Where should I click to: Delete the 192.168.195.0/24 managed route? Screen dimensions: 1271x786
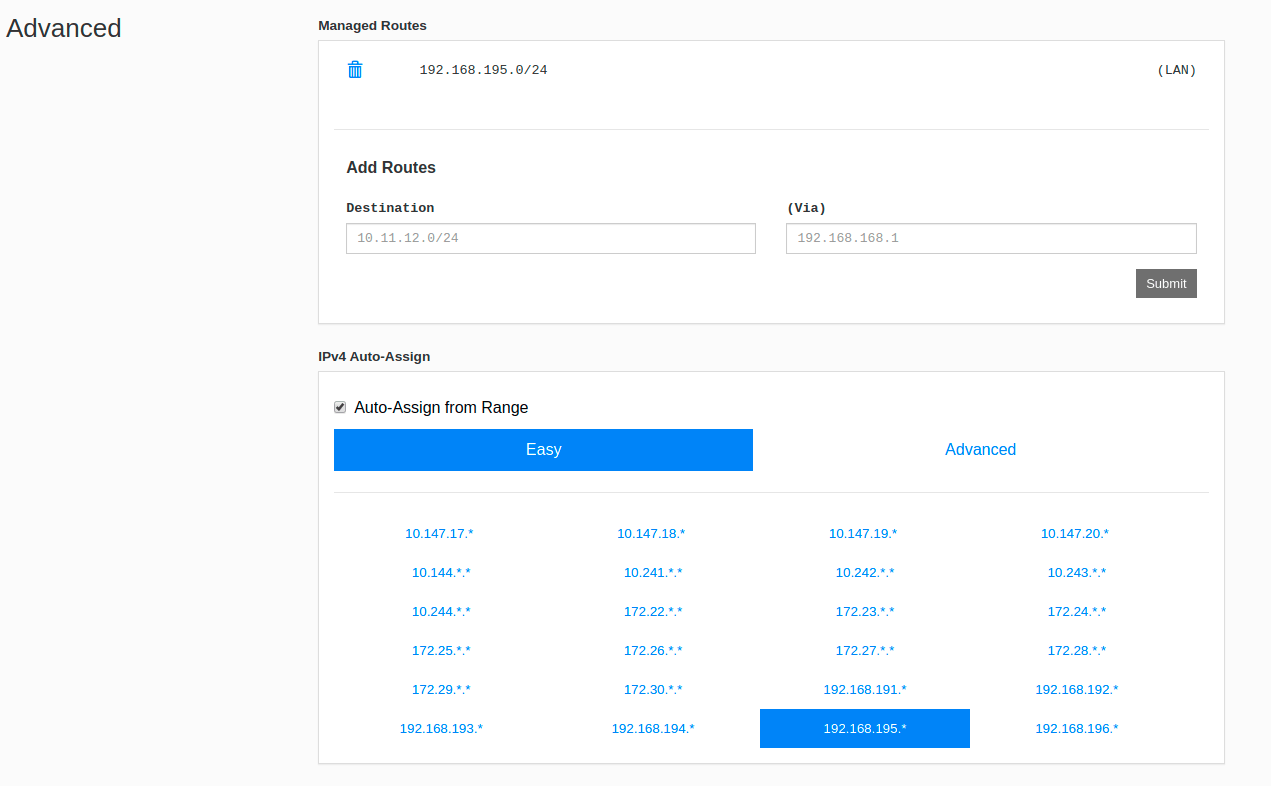[x=355, y=70]
